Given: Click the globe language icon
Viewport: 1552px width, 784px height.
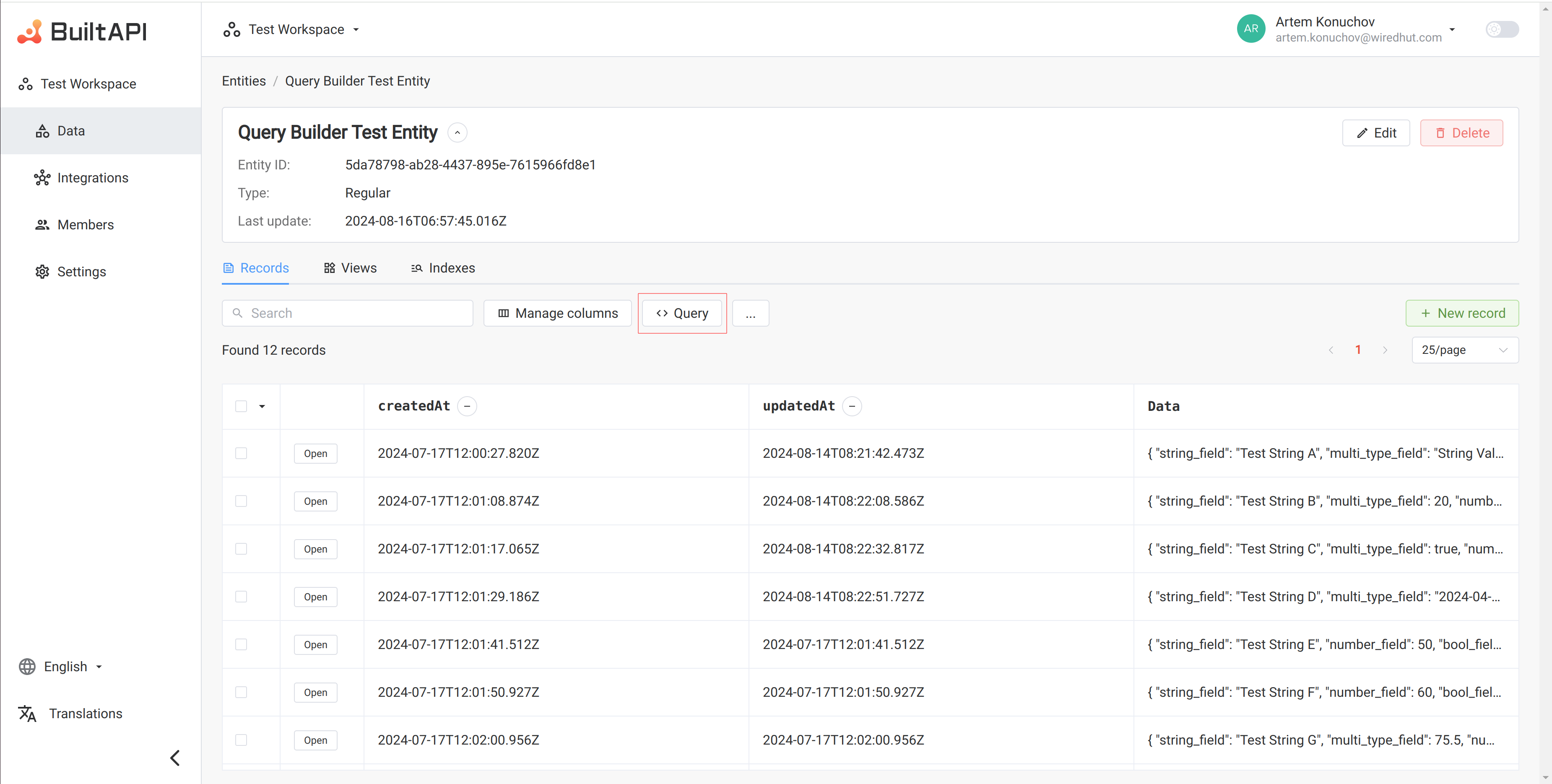Looking at the screenshot, I should [x=27, y=667].
